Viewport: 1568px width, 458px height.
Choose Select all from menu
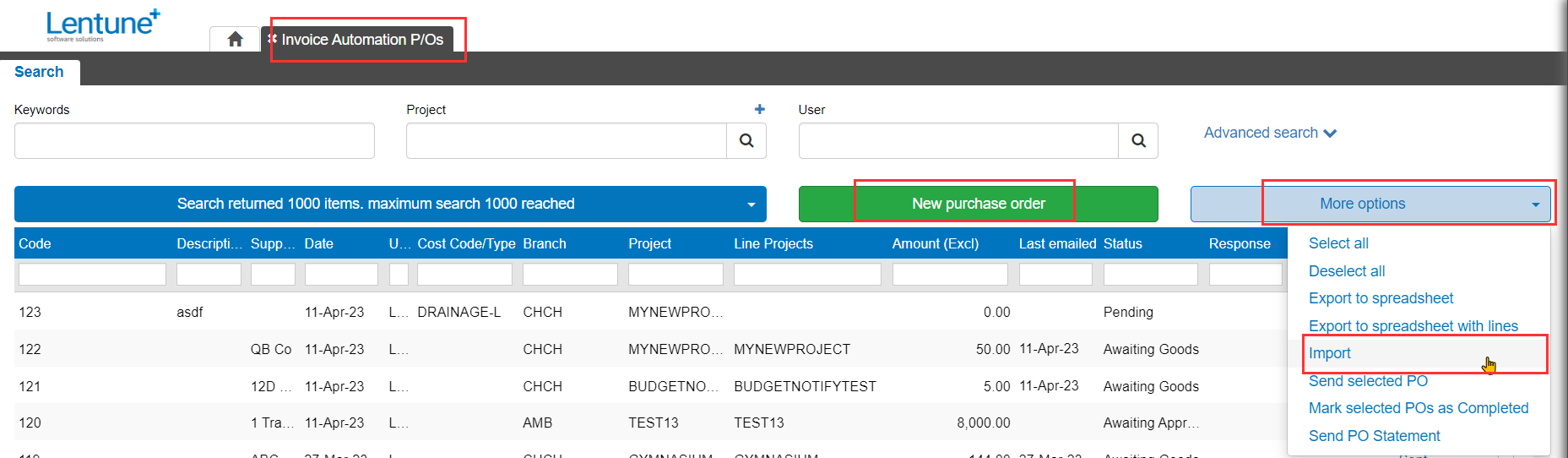point(1338,243)
